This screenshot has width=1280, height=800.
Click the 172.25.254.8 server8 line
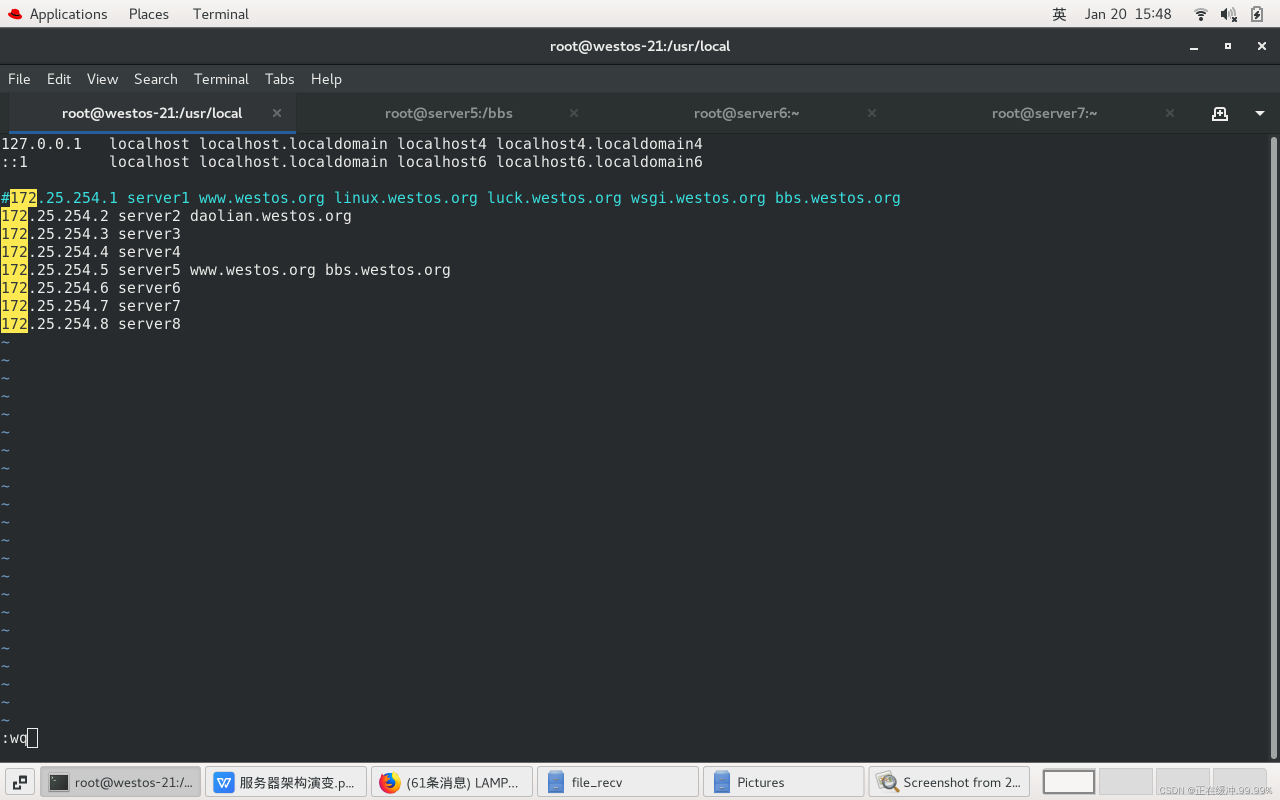tap(91, 324)
